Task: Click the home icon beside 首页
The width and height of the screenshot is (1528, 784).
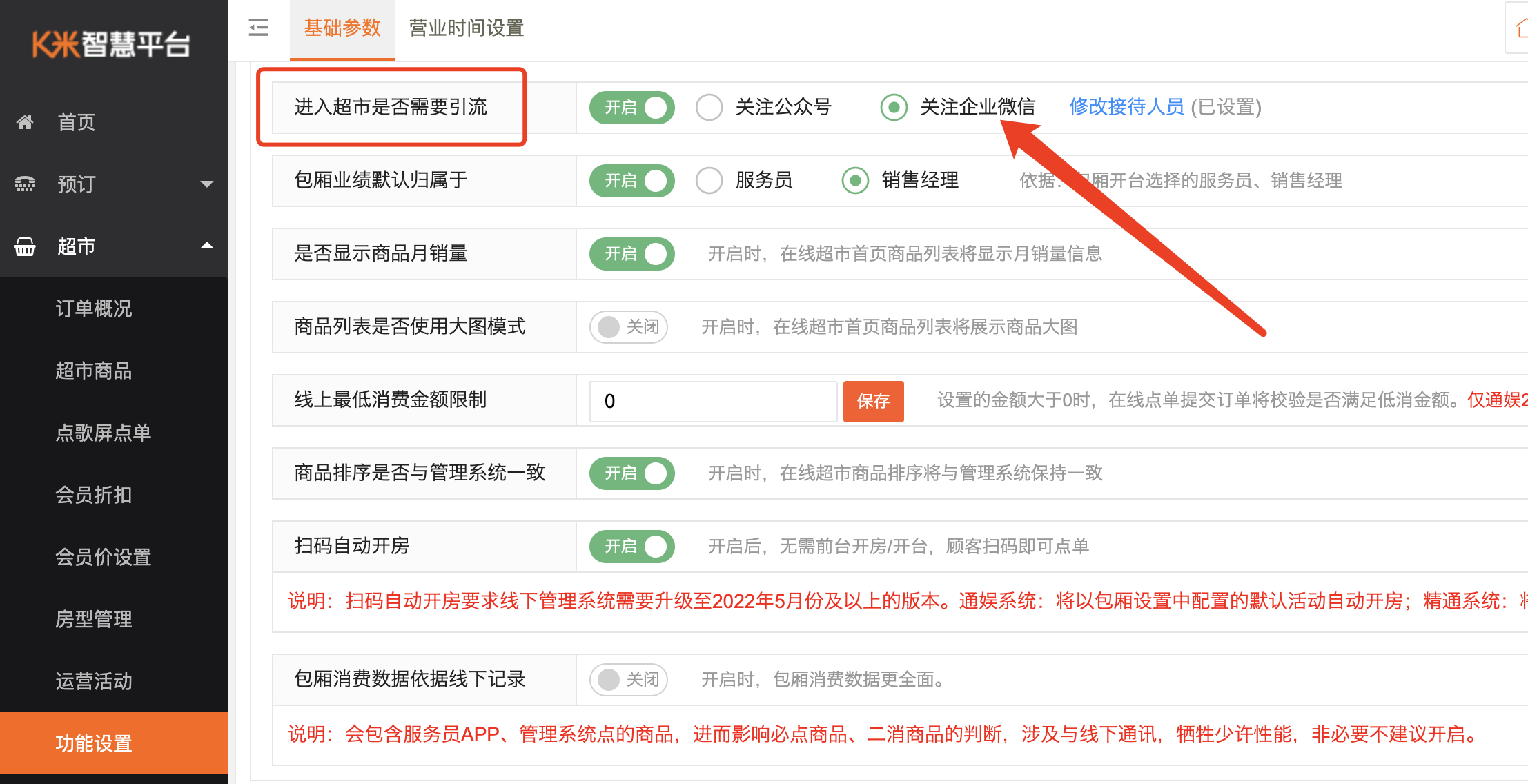Action: (x=25, y=122)
